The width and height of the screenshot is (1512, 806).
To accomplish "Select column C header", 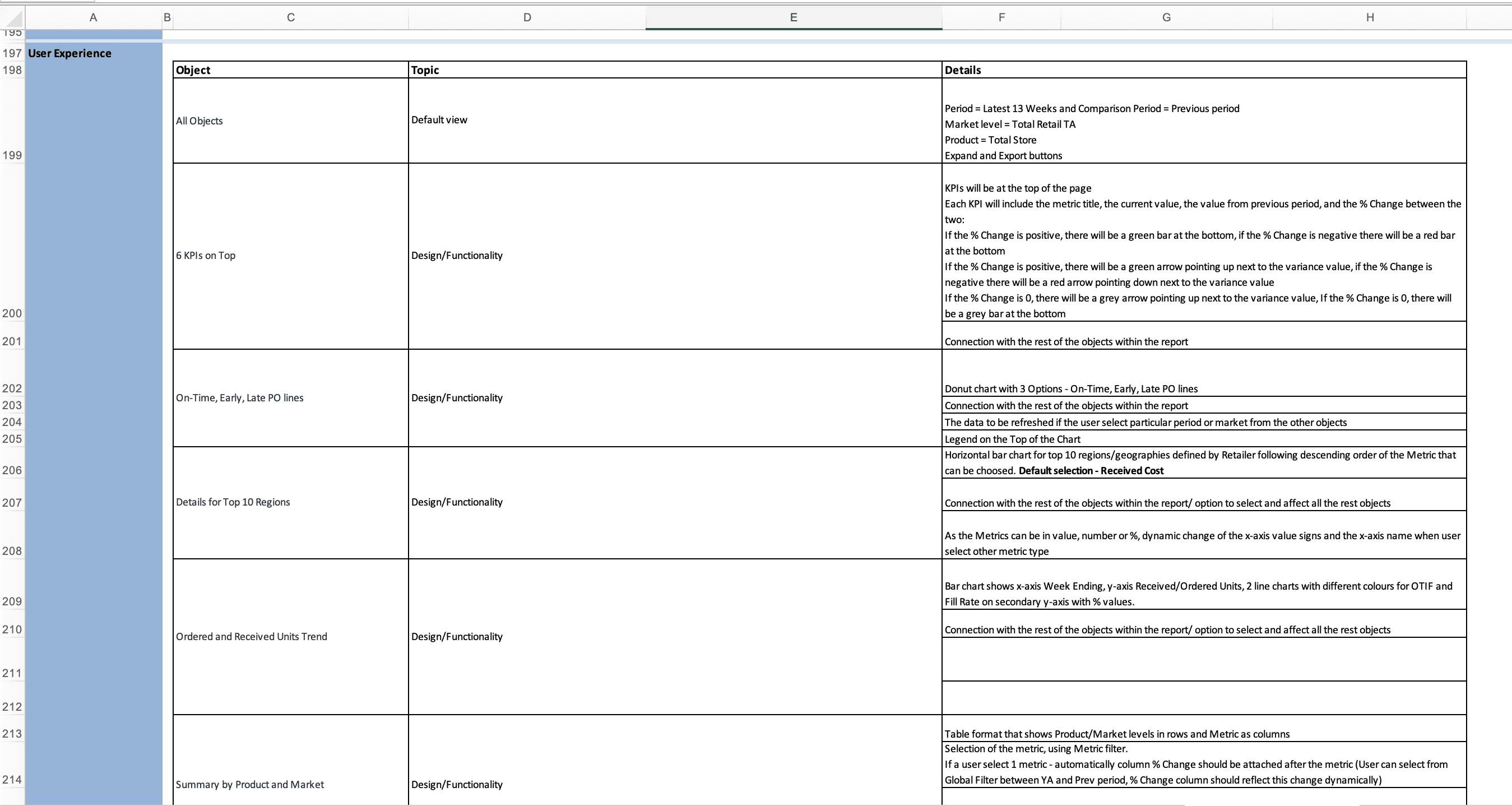I will click(x=290, y=17).
